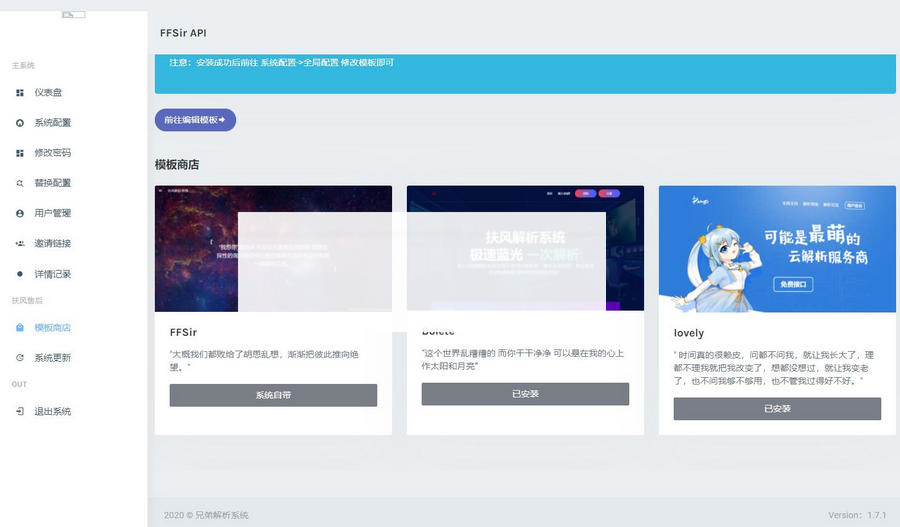
Task: Click the people icon beside 邀请链接
Action: pos(20,243)
